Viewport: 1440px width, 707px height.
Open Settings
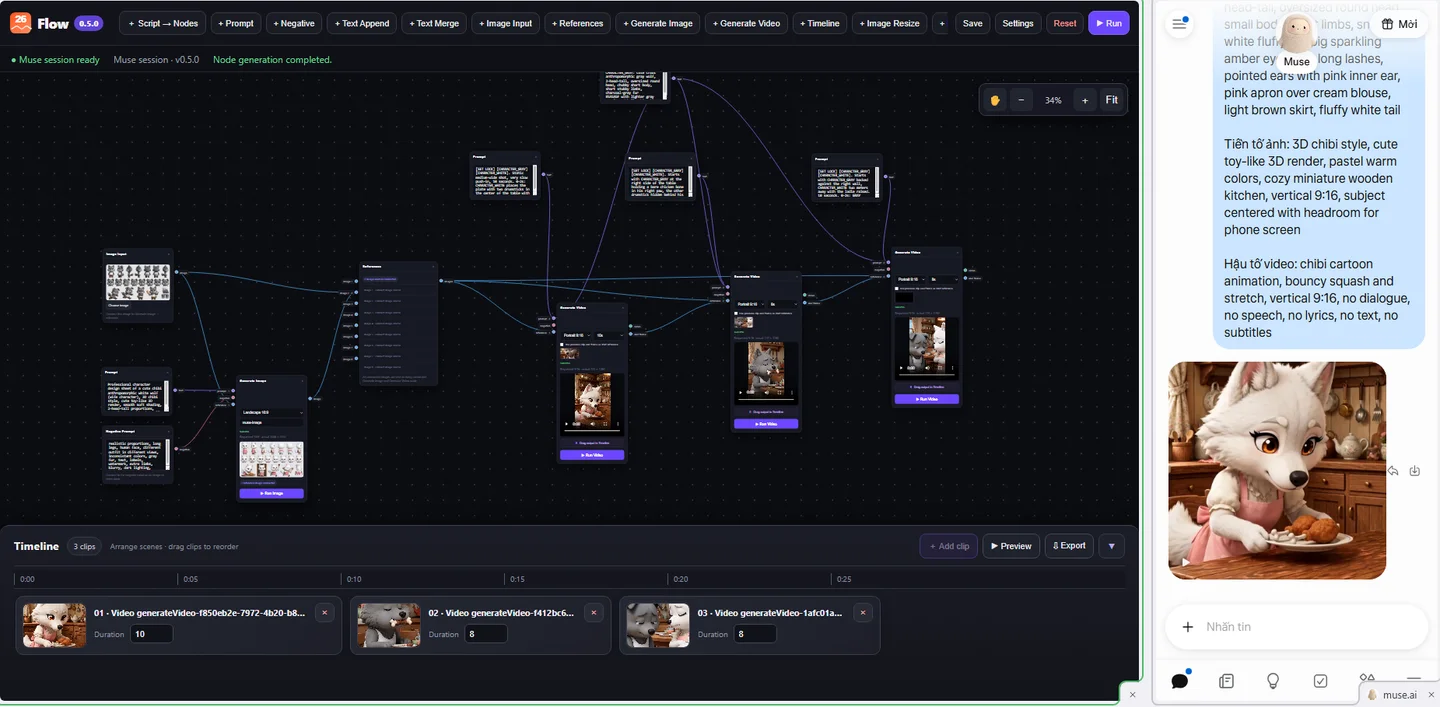(x=1018, y=23)
